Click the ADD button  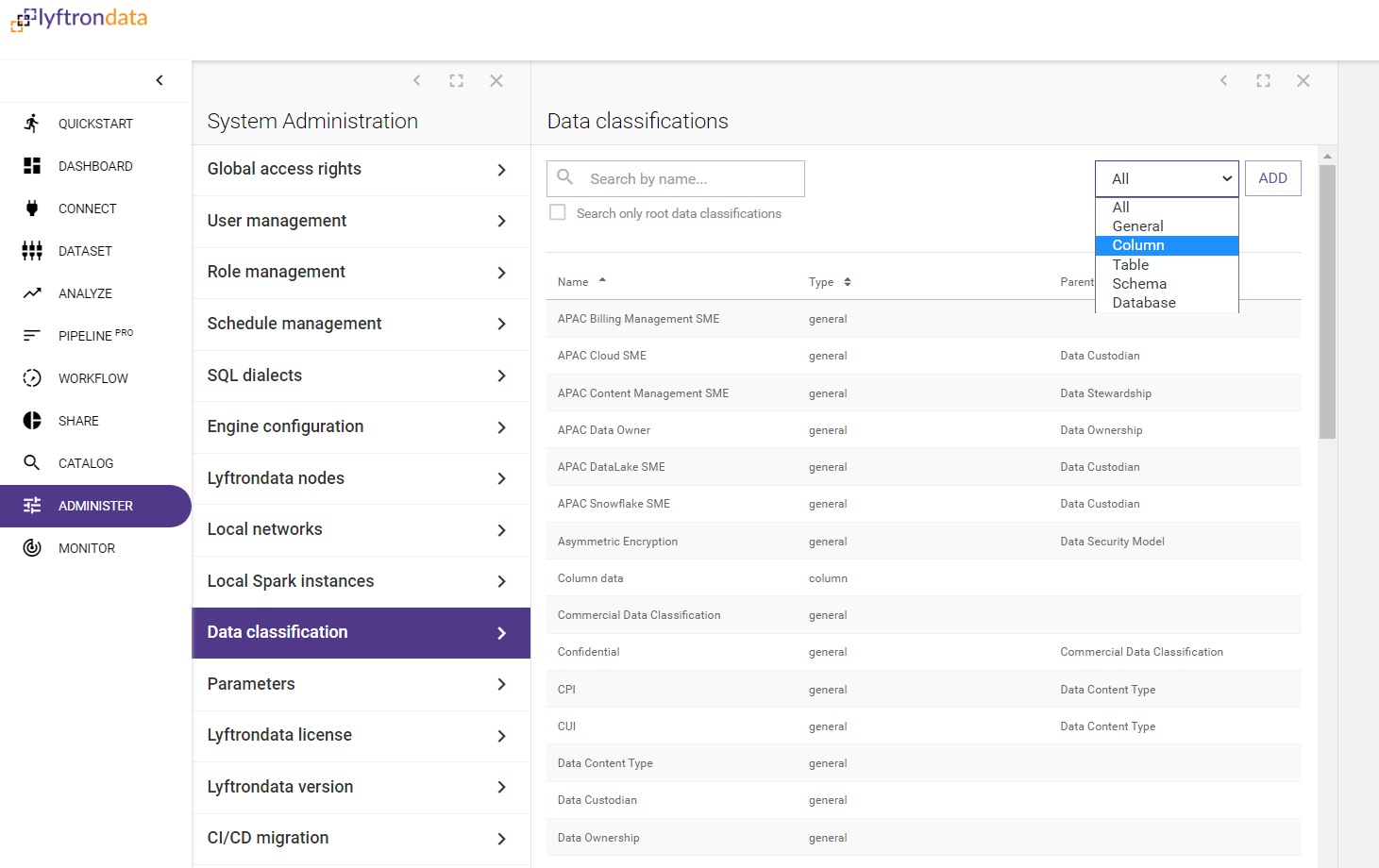coord(1272,178)
